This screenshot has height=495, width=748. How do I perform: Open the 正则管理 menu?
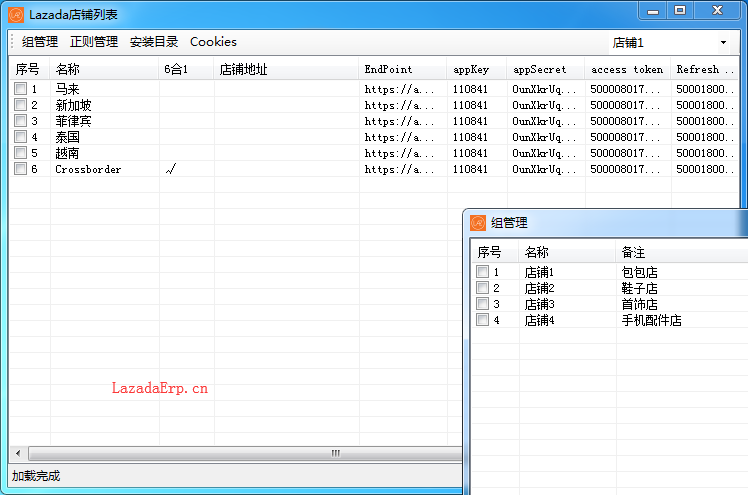pyautogui.click(x=94, y=42)
